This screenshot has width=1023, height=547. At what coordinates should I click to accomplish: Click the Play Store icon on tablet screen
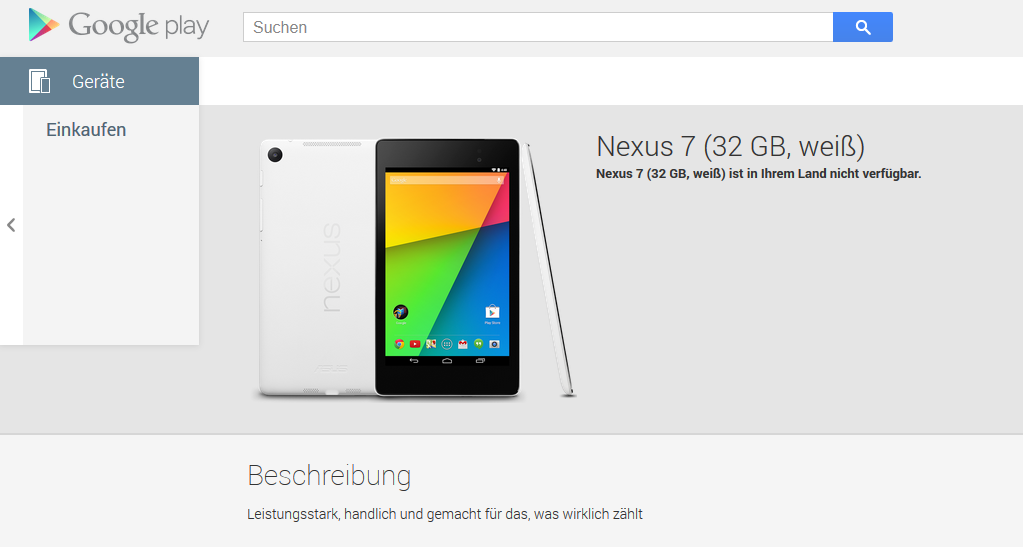492,311
